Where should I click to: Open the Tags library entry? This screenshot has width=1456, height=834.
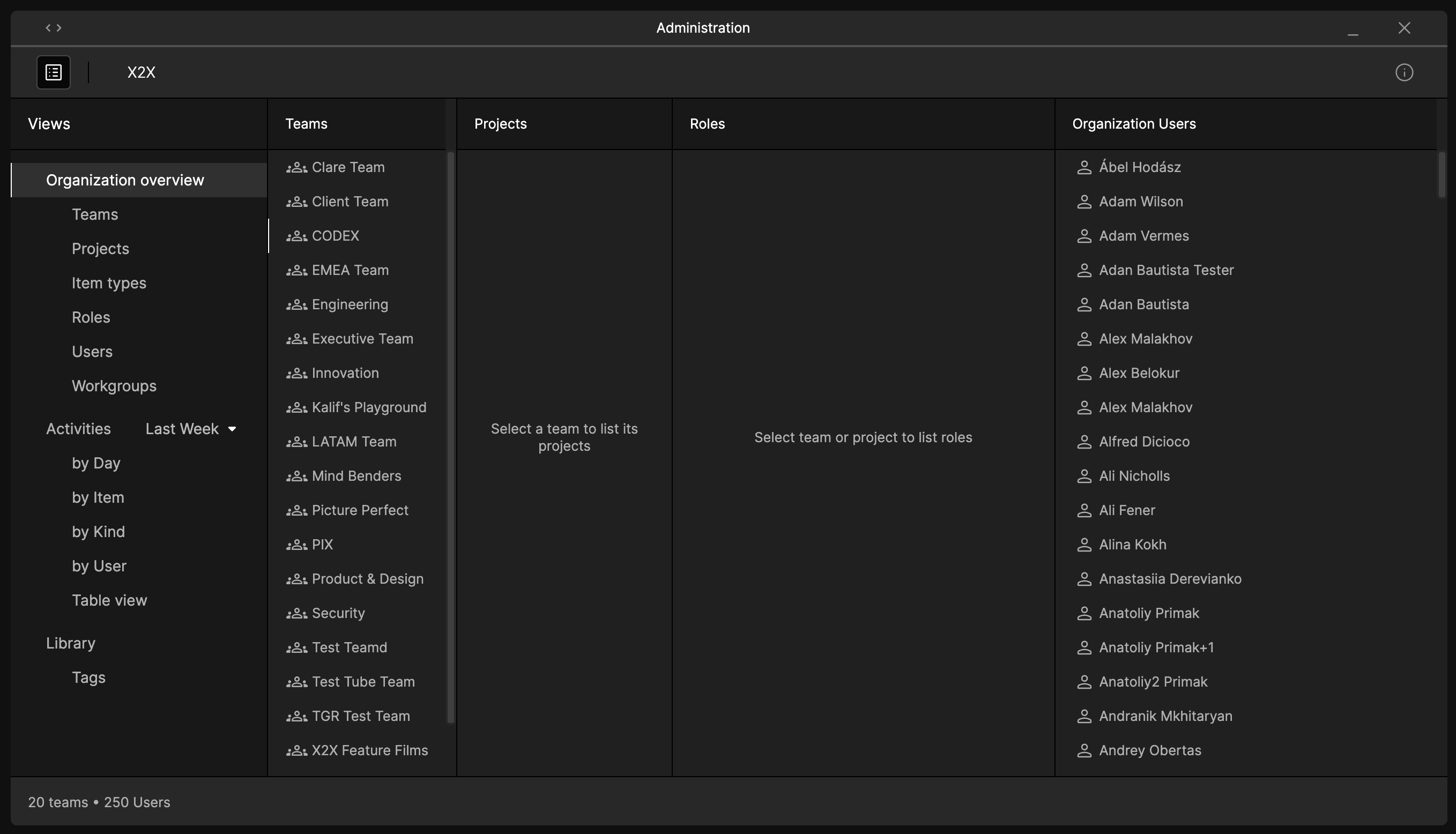tap(88, 677)
